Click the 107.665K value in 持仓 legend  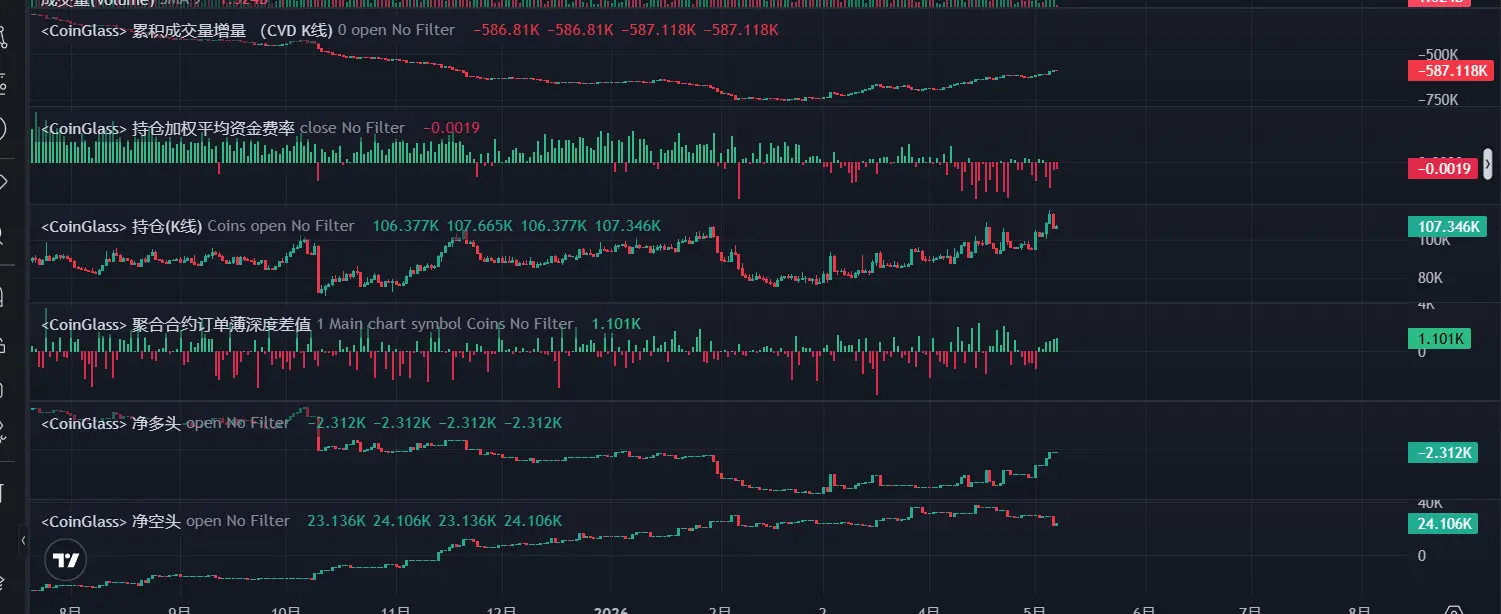480,226
